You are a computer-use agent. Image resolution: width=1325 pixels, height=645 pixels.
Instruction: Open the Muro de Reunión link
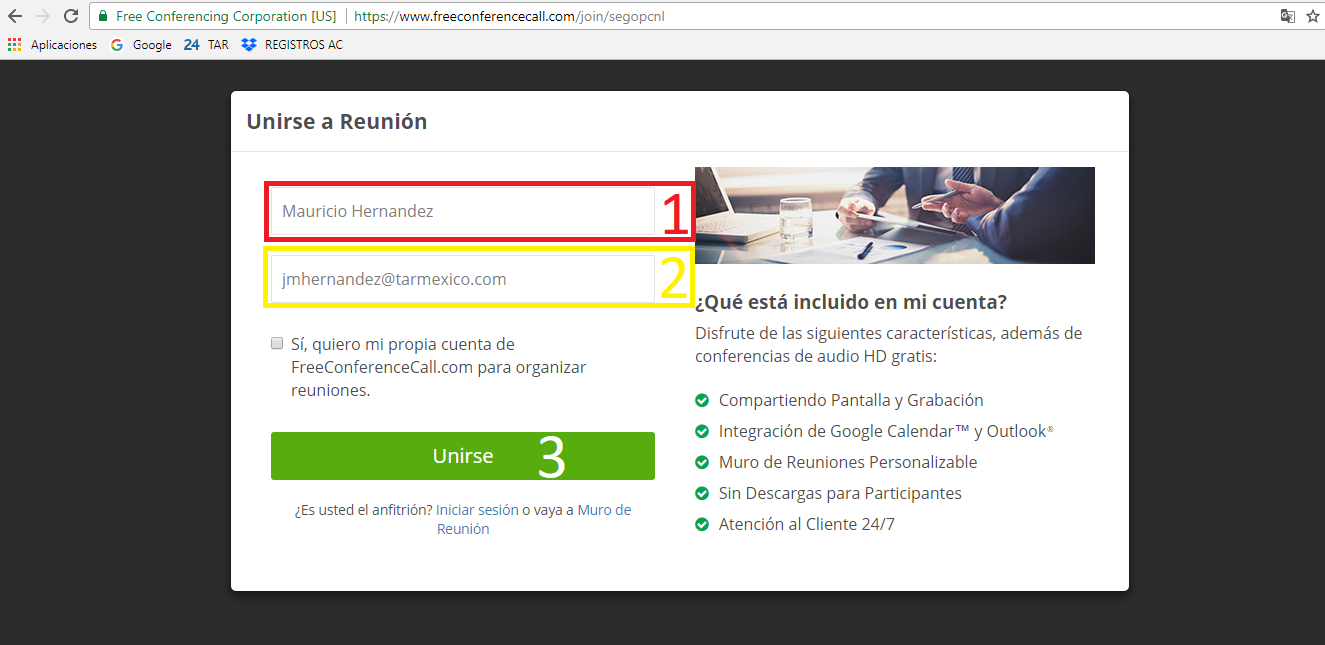(x=603, y=510)
